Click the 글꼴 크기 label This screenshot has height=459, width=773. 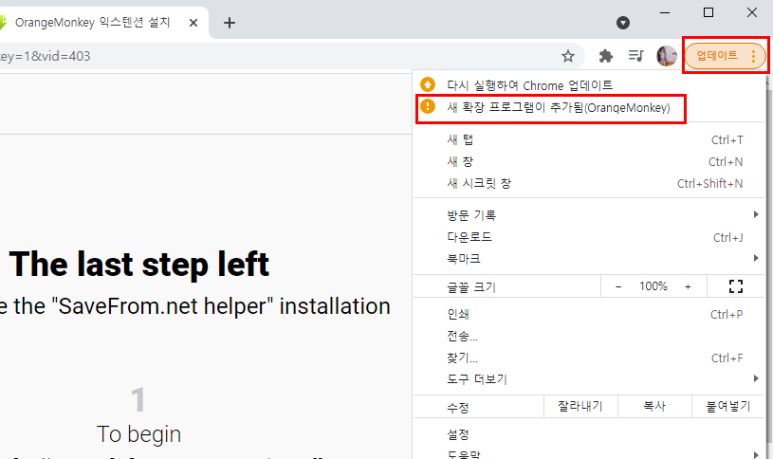click(471, 287)
